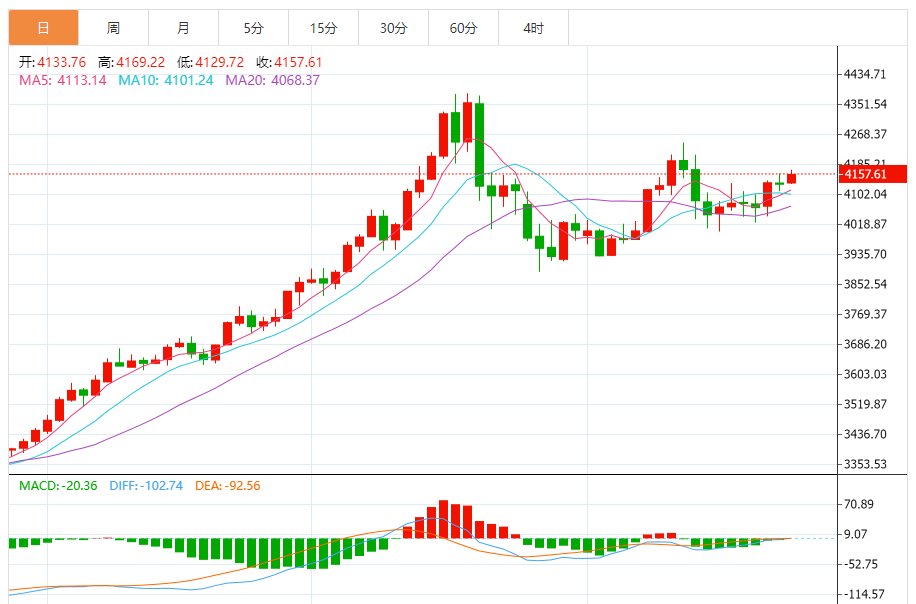Click the 70.89 MACD axis label

click(859, 504)
